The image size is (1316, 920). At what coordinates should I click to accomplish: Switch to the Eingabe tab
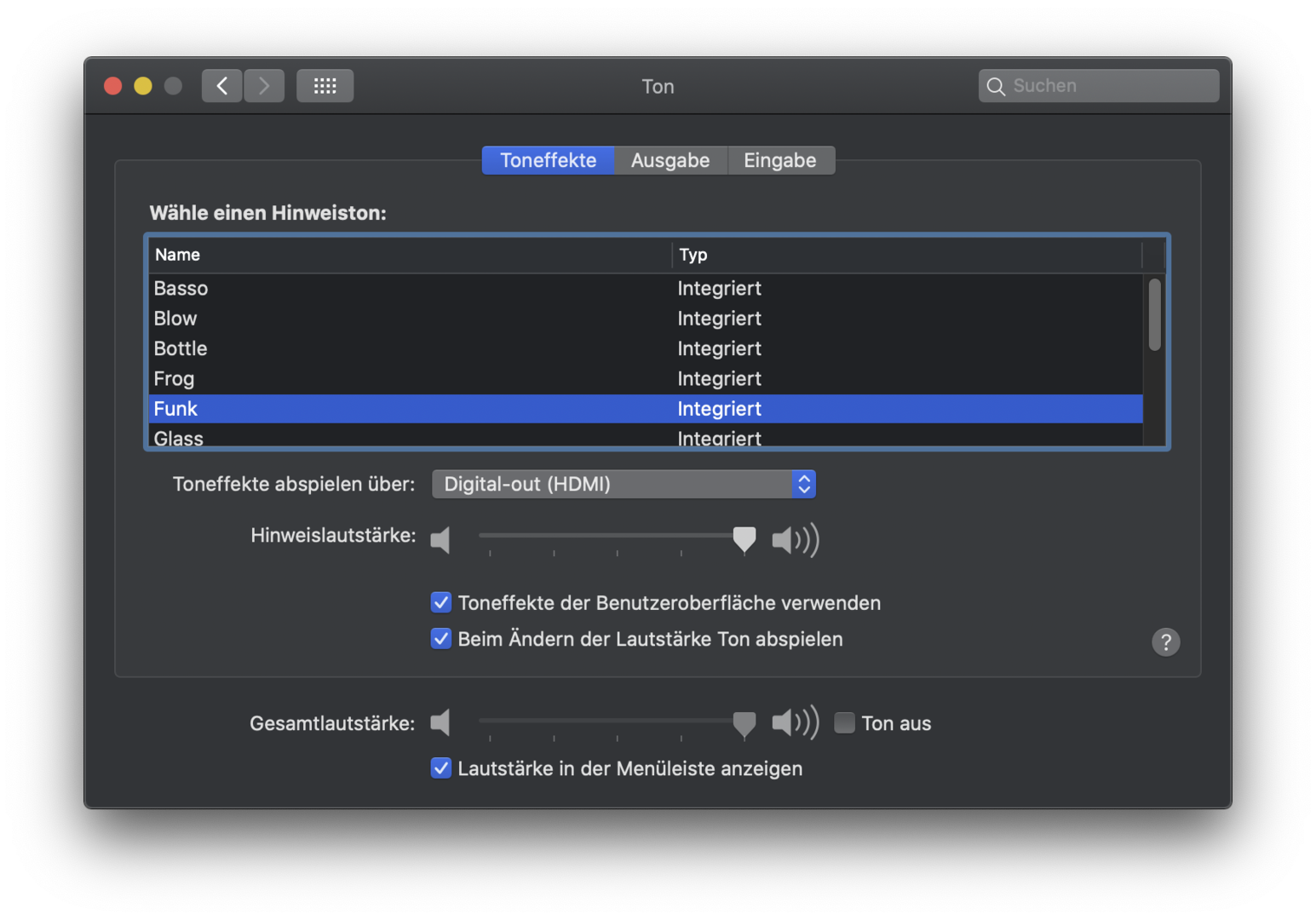[779, 160]
